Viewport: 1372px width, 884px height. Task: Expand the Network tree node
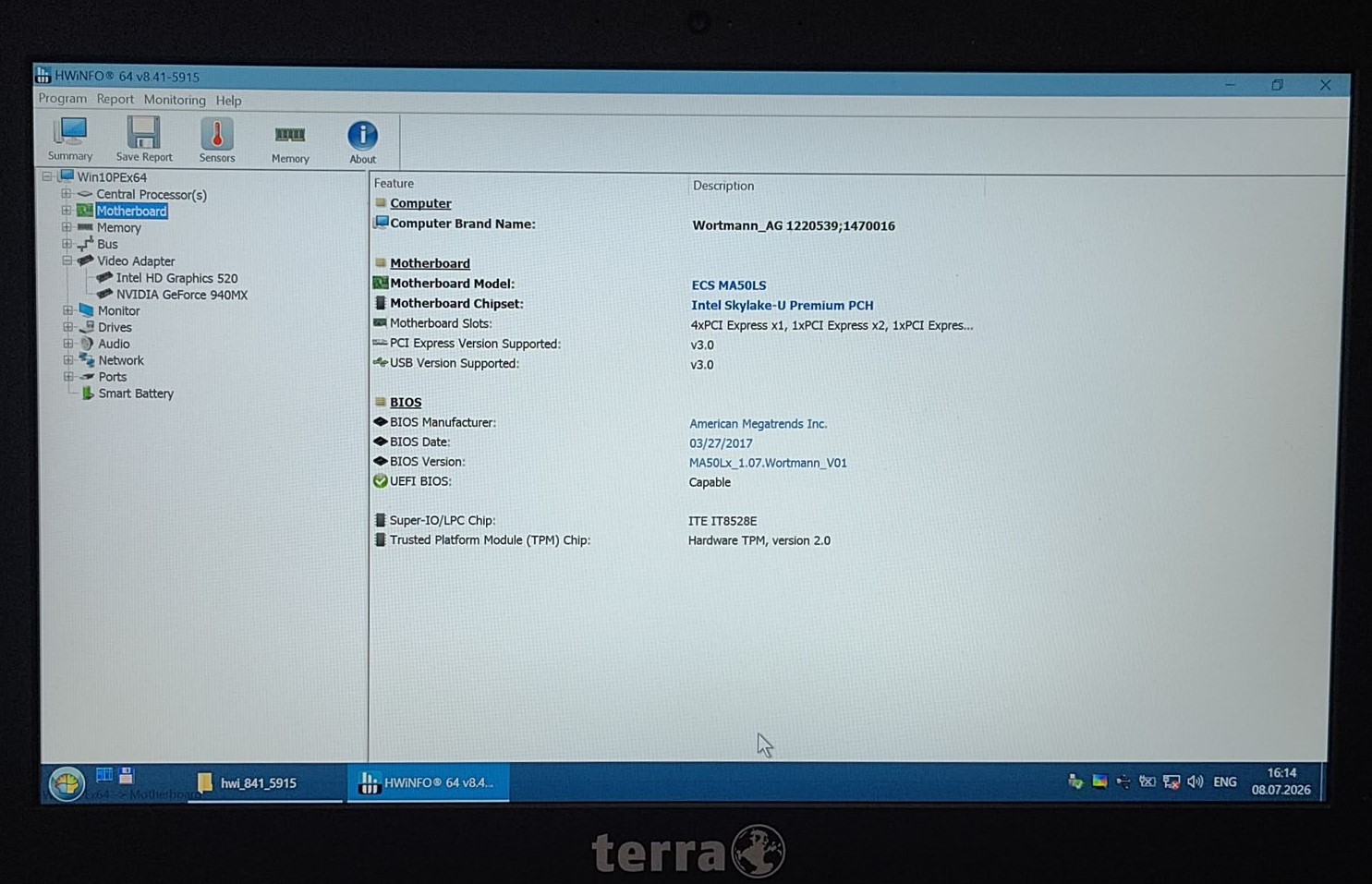point(67,360)
